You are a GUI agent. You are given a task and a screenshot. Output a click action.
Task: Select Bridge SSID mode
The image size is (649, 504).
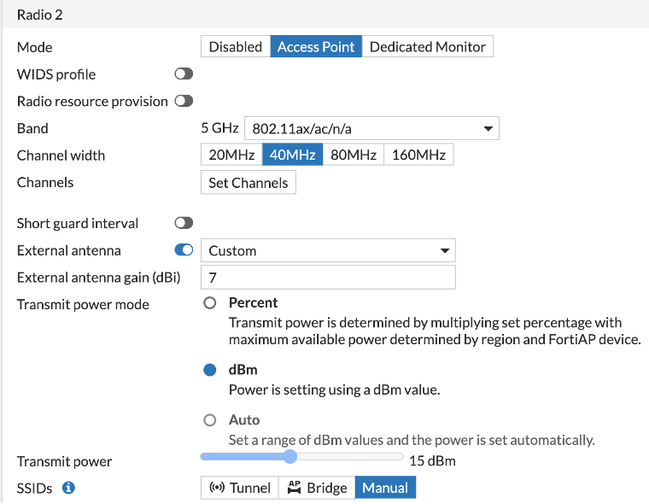click(317, 488)
